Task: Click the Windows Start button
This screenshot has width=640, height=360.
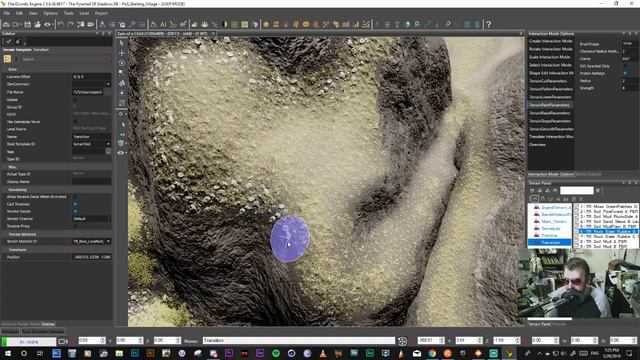Action: [8, 353]
